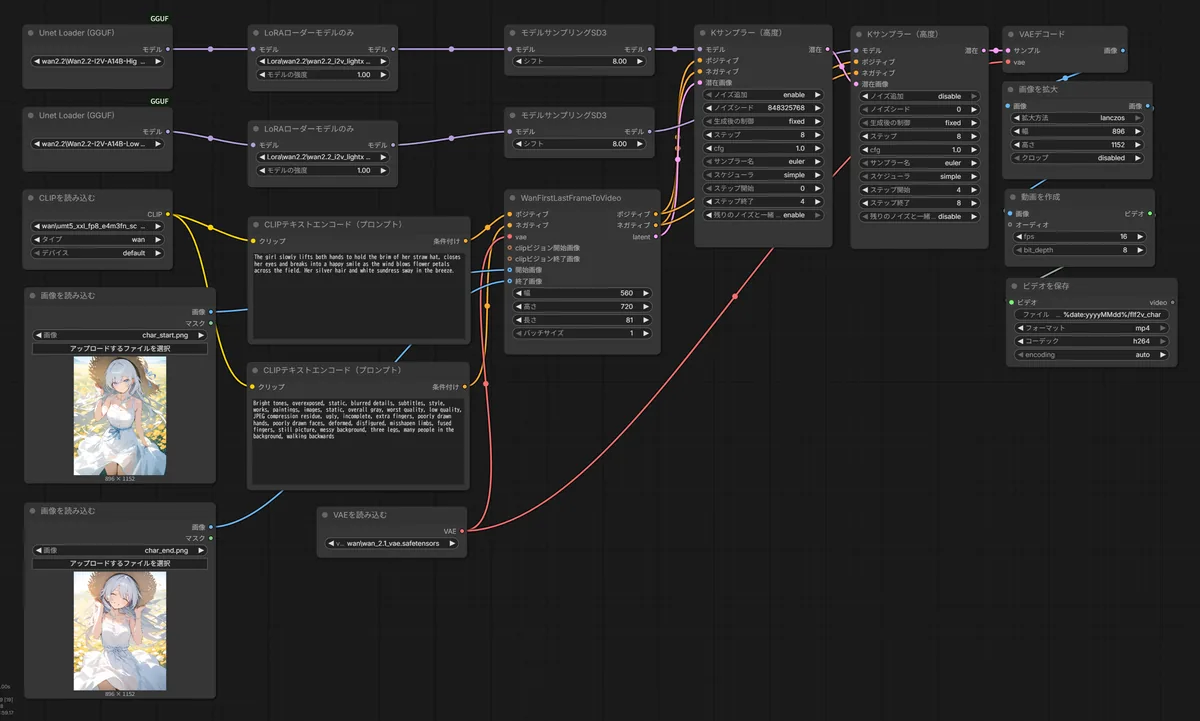Open the umt5_xxl CLIP model selector
1200x721 pixels.
coord(98,226)
